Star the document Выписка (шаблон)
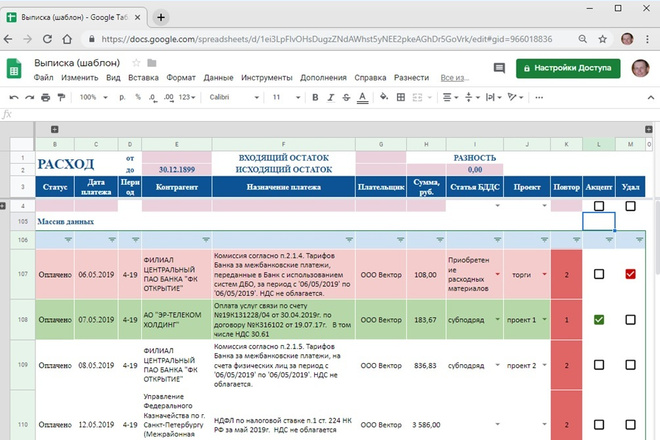The height and width of the screenshot is (440, 660). click(x=136, y=63)
